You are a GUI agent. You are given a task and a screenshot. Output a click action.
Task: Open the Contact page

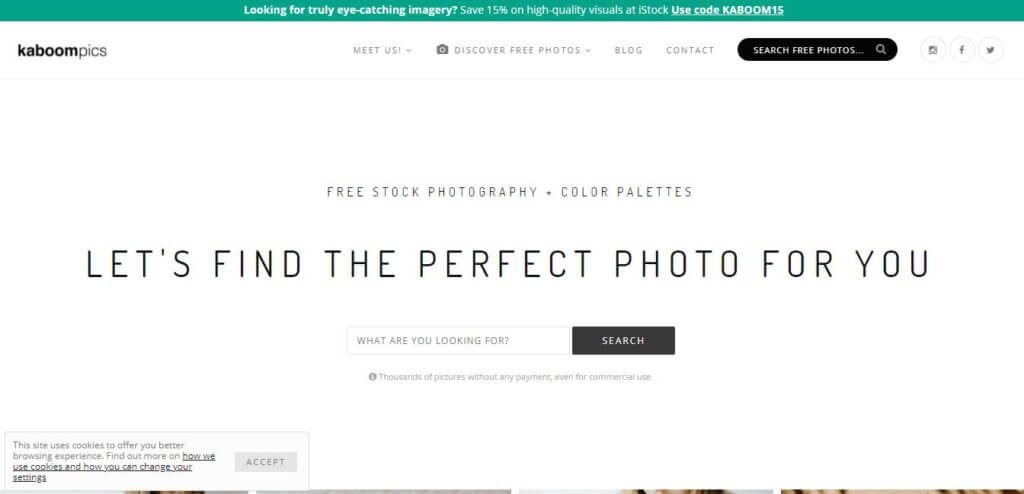click(690, 50)
